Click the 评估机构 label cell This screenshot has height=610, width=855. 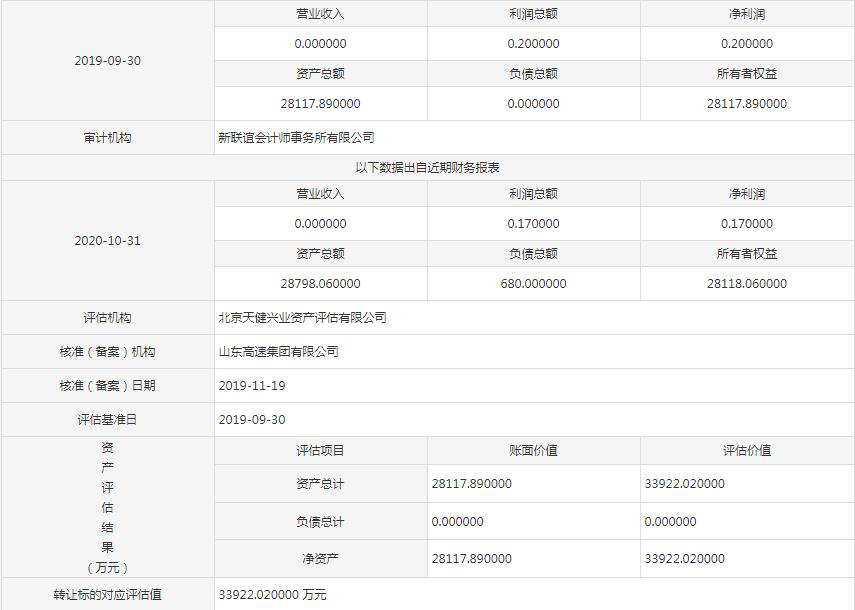click(107, 318)
